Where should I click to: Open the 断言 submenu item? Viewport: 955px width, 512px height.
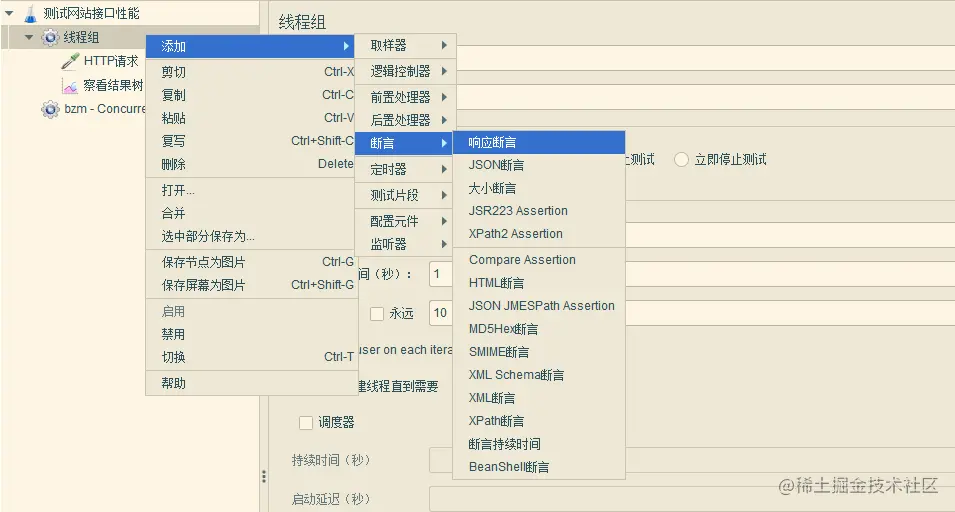(x=404, y=144)
